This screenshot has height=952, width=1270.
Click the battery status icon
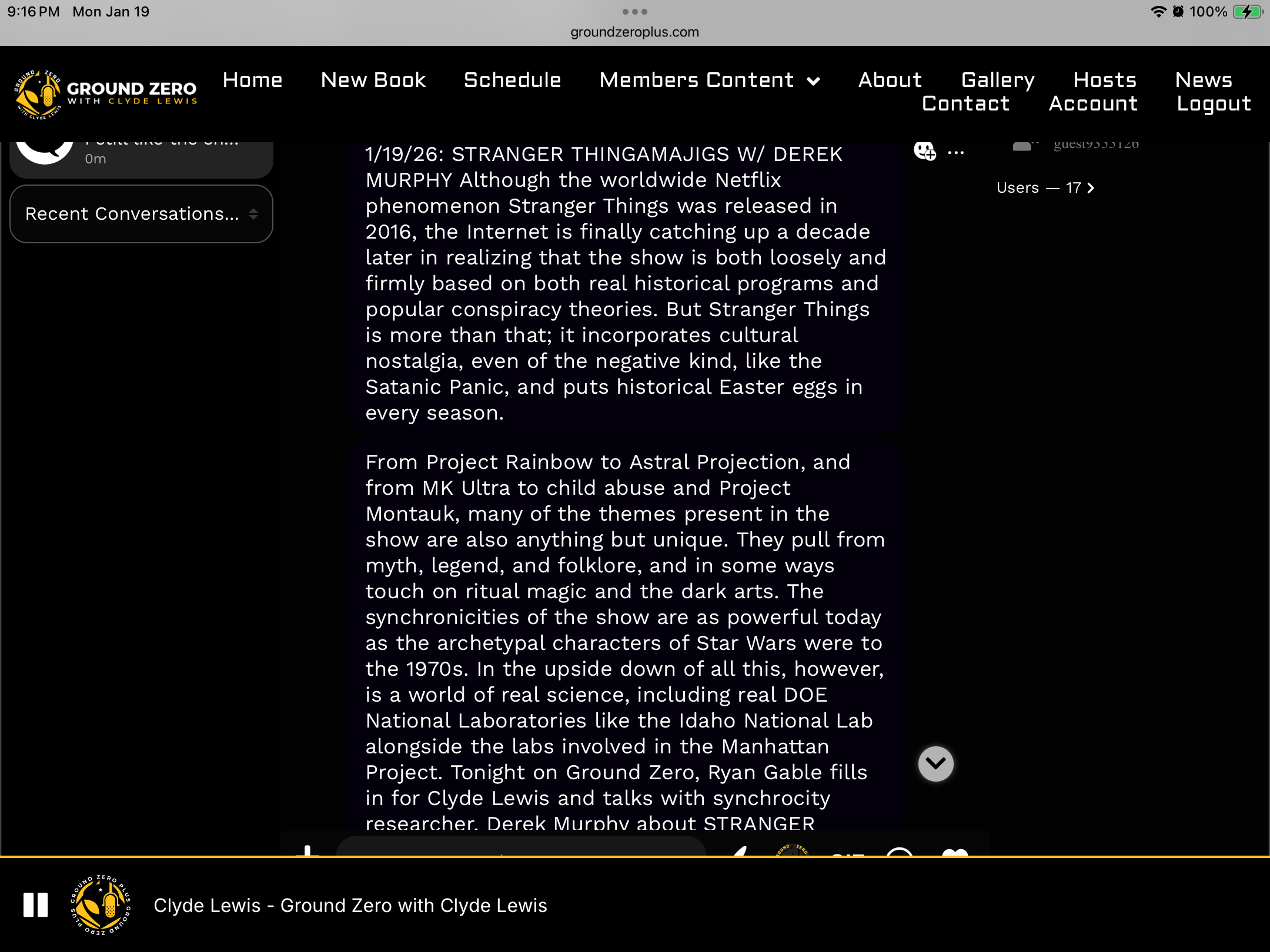click(1248, 12)
